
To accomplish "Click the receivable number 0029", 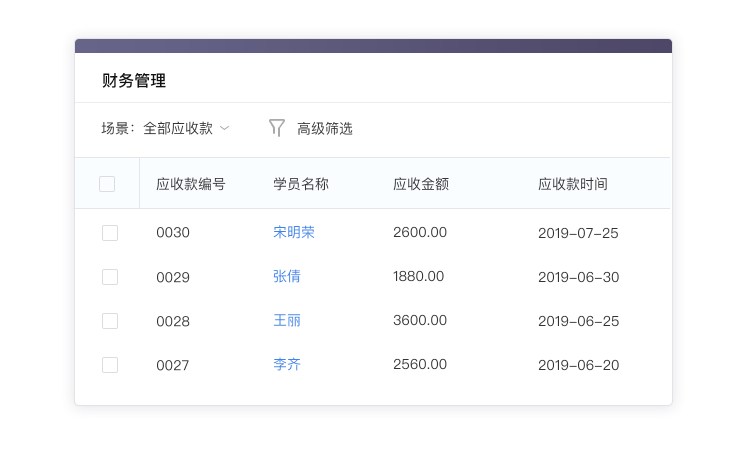I will pos(173,277).
